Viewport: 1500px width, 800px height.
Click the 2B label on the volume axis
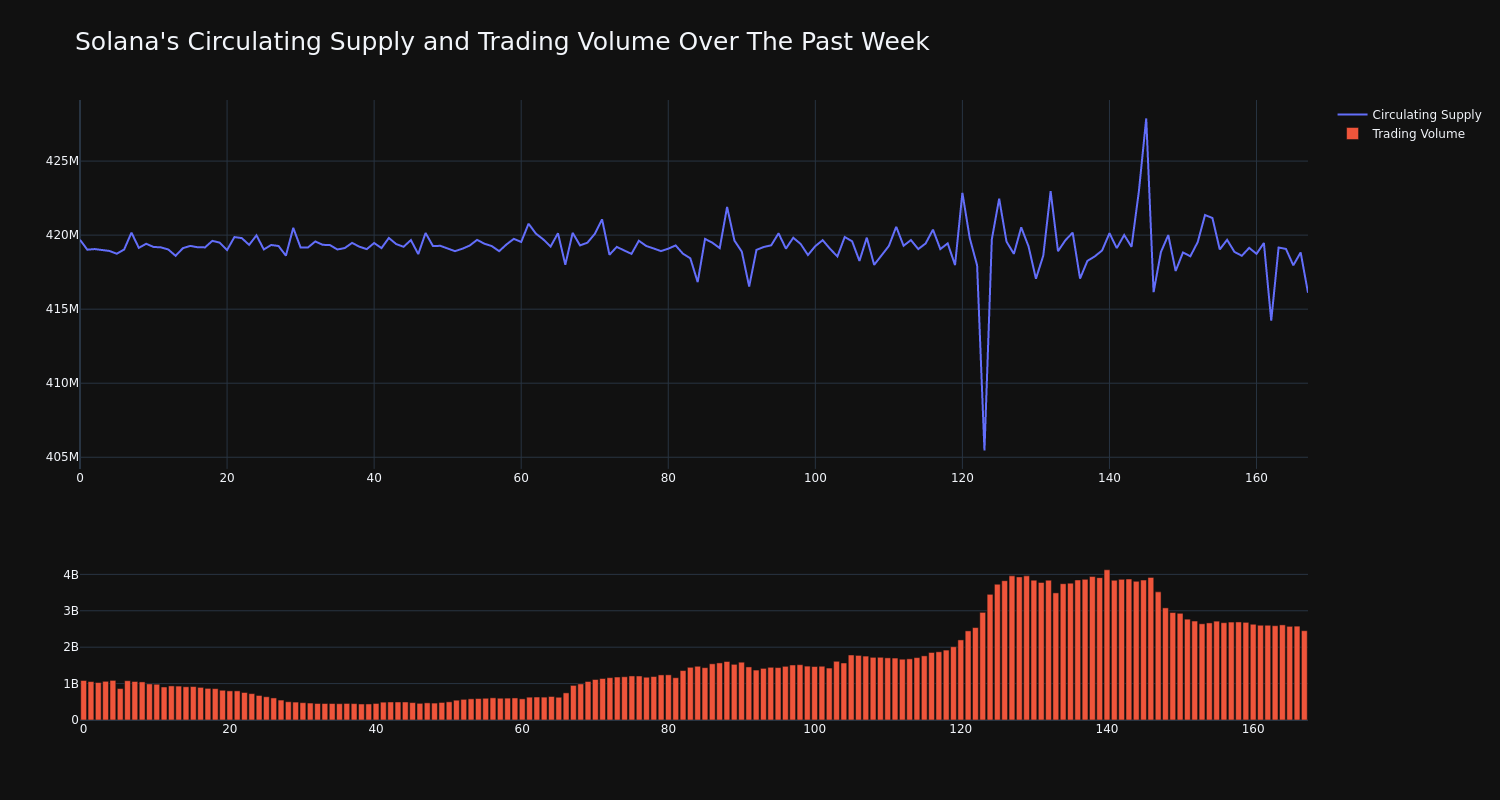pyautogui.click(x=71, y=647)
